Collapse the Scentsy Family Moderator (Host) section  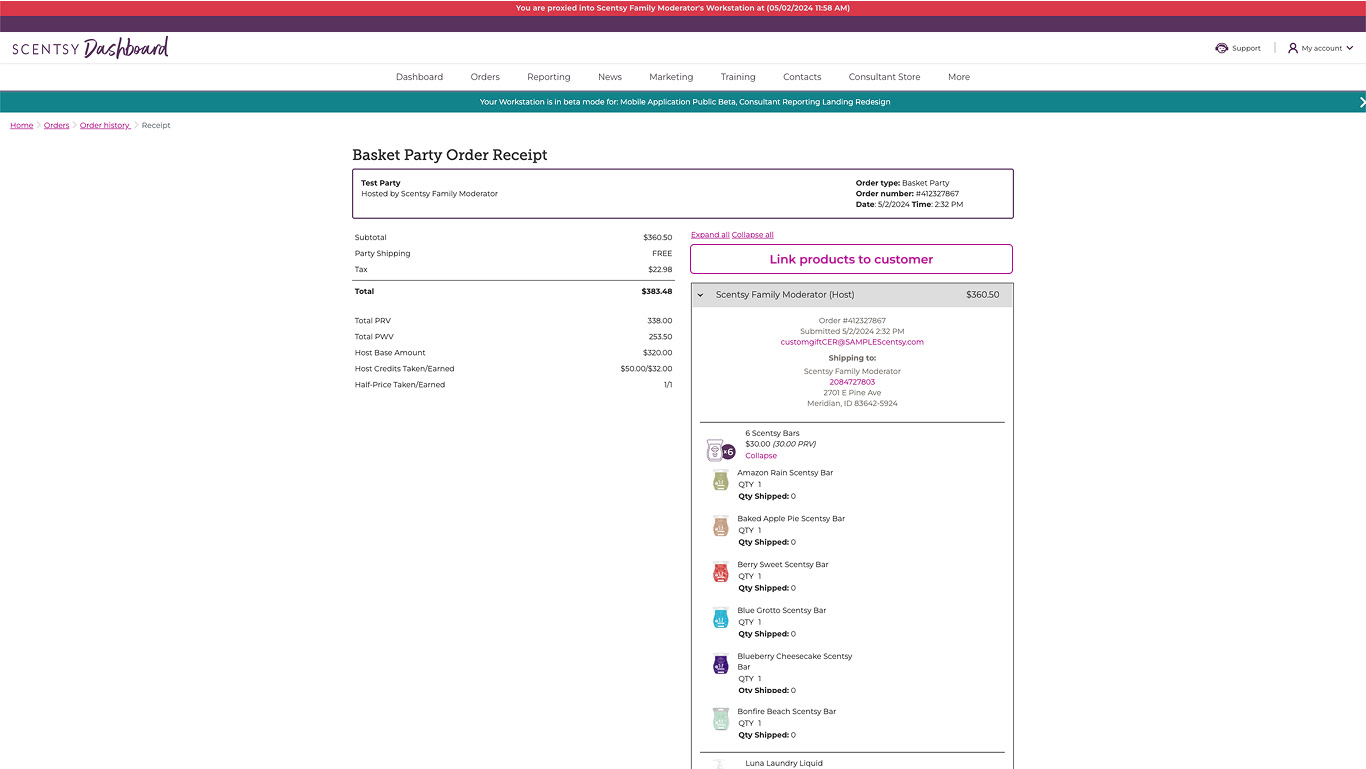coord(700,295)
